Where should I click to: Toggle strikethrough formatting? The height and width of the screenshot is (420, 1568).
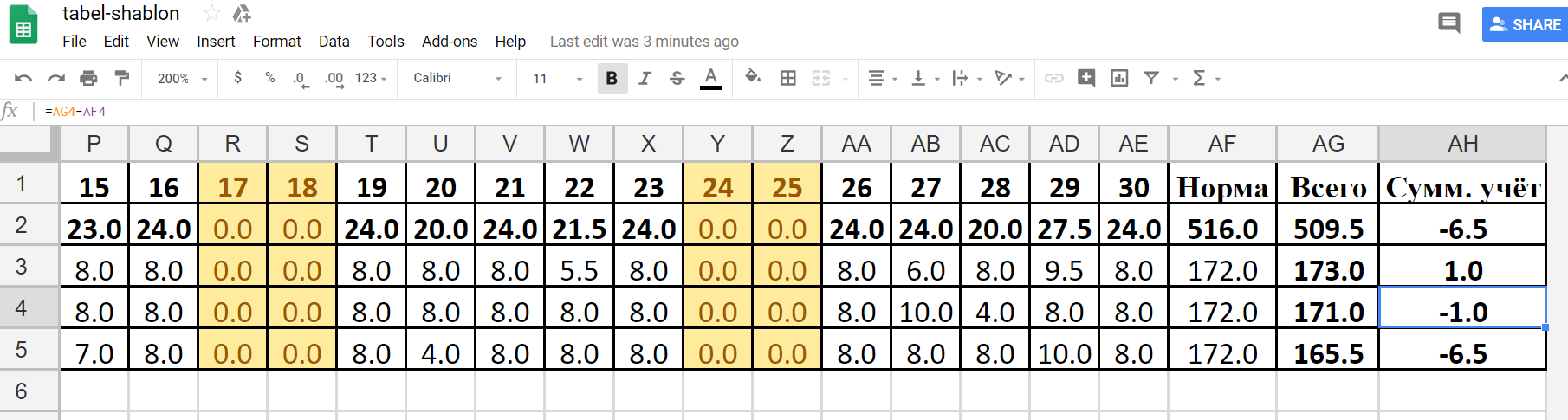(x=677, y=79)
